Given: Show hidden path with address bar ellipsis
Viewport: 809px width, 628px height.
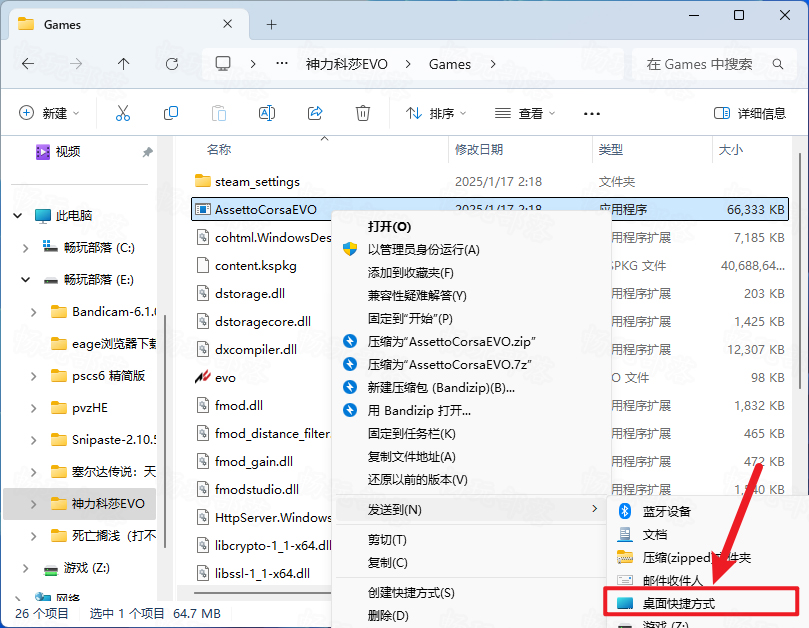Looking at the screenshot, I should tap(282, 64).
